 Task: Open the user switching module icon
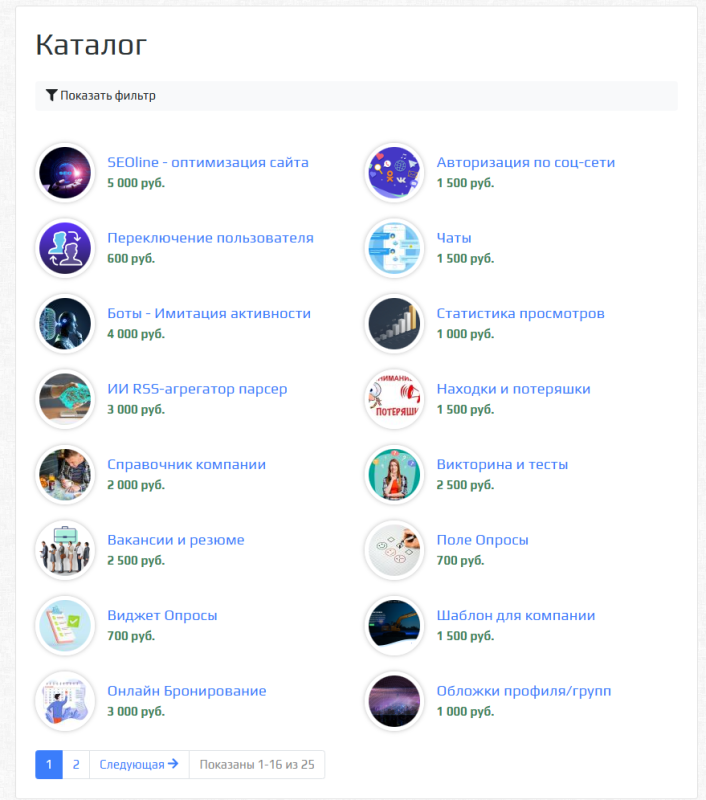tap(65, 248)
